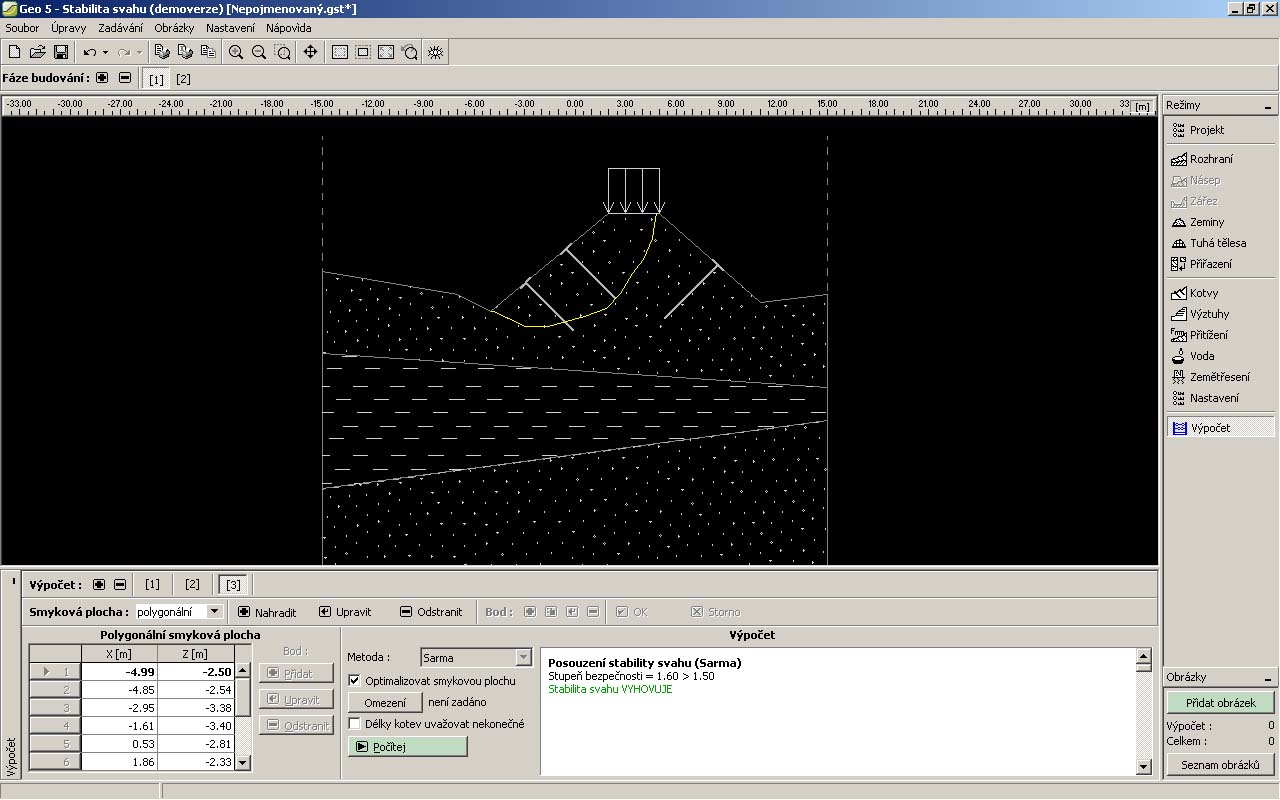This screenshot has width=1280, height=800.
Task: Open the Metoda Sarma dropdown
Action: coord(523,658)
